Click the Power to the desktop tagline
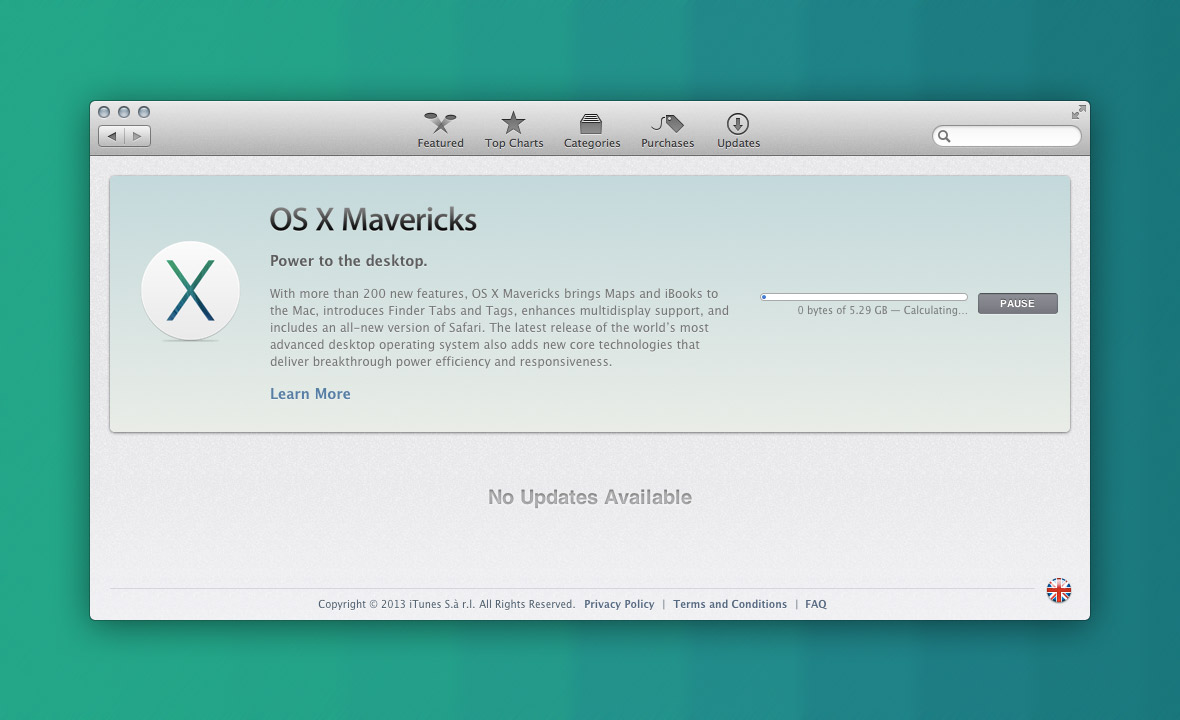 (348, 261)
